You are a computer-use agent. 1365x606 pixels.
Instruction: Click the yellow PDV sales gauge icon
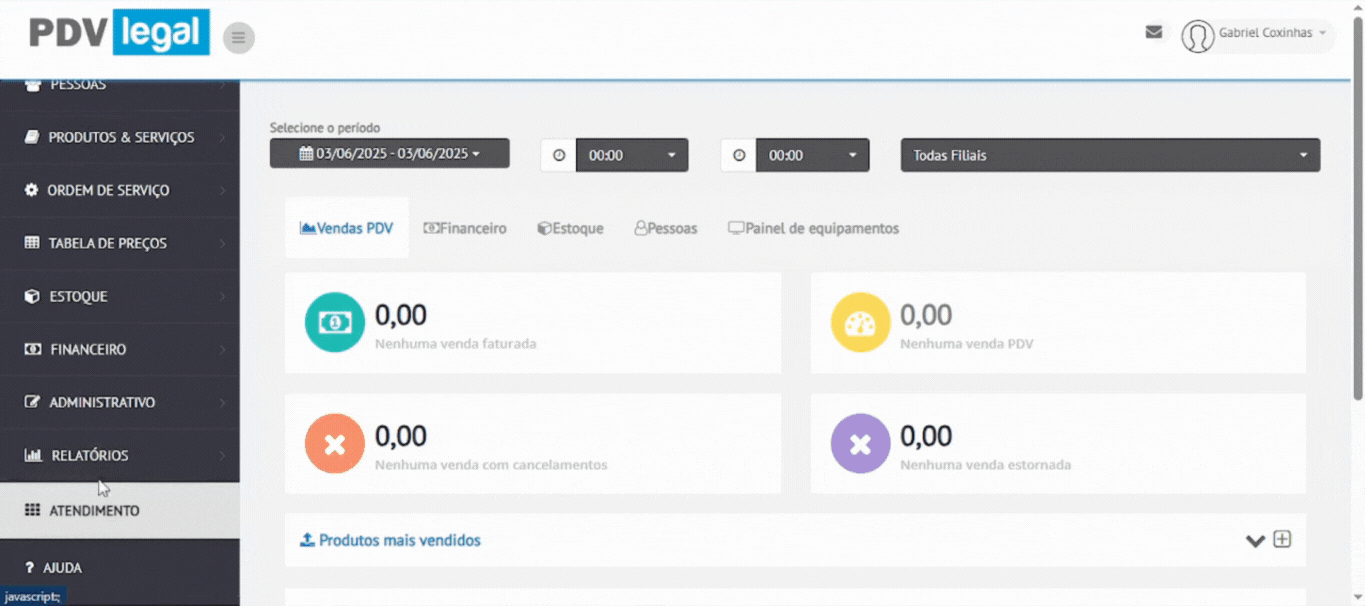pyautogui.click(x=860, y=322)
